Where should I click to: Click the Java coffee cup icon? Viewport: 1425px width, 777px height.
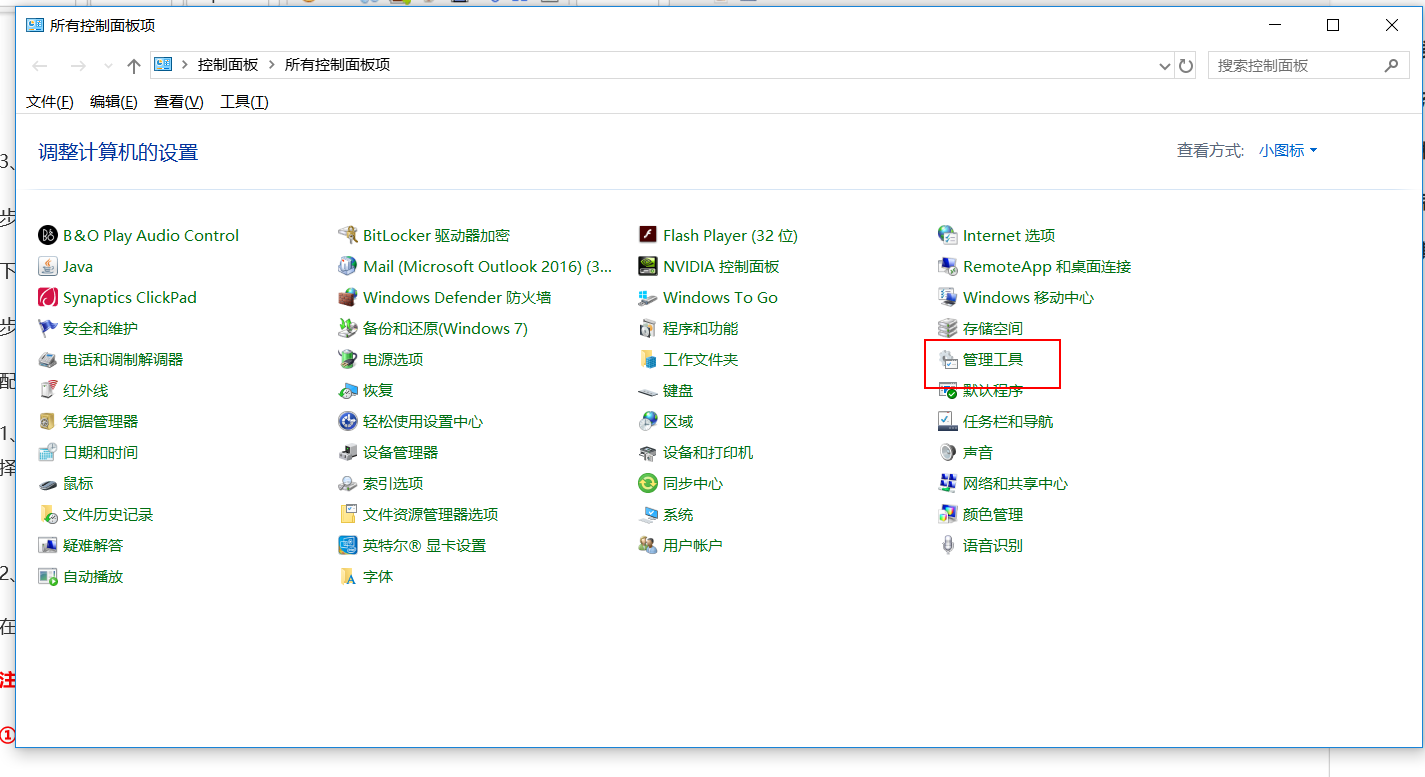coord(47,267)
